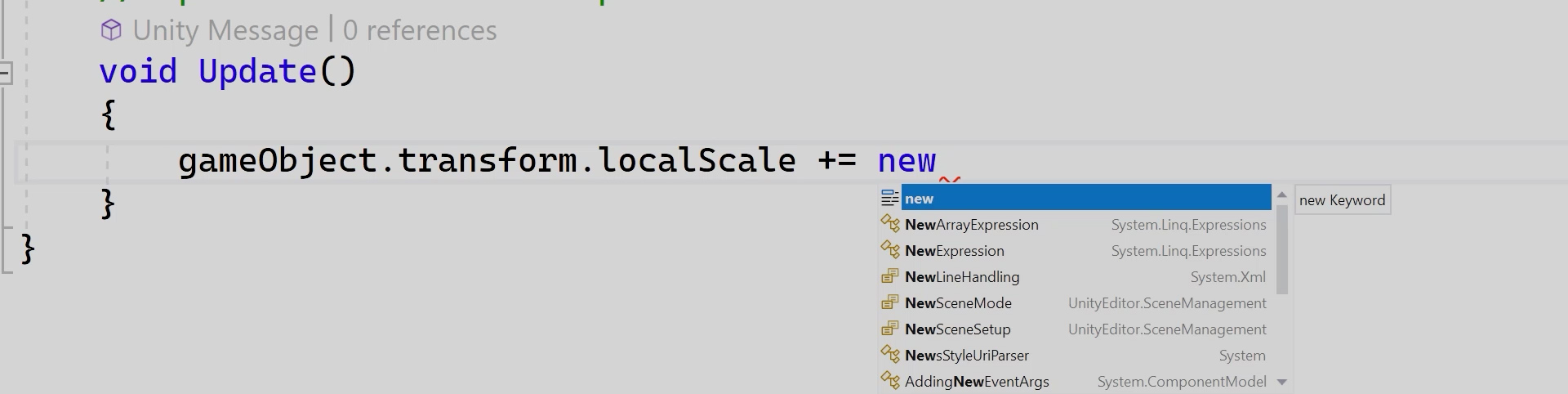Select NewExpression from the completion list
Viewport: 1568px width, 394px height.
point(954,251)
